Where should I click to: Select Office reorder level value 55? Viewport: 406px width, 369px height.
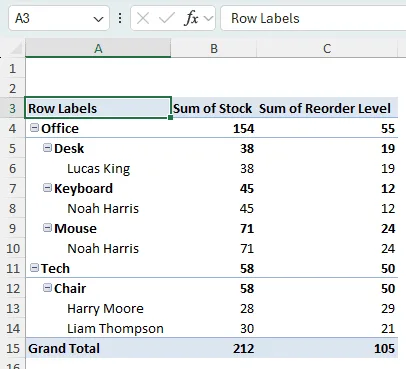(327, 128)
